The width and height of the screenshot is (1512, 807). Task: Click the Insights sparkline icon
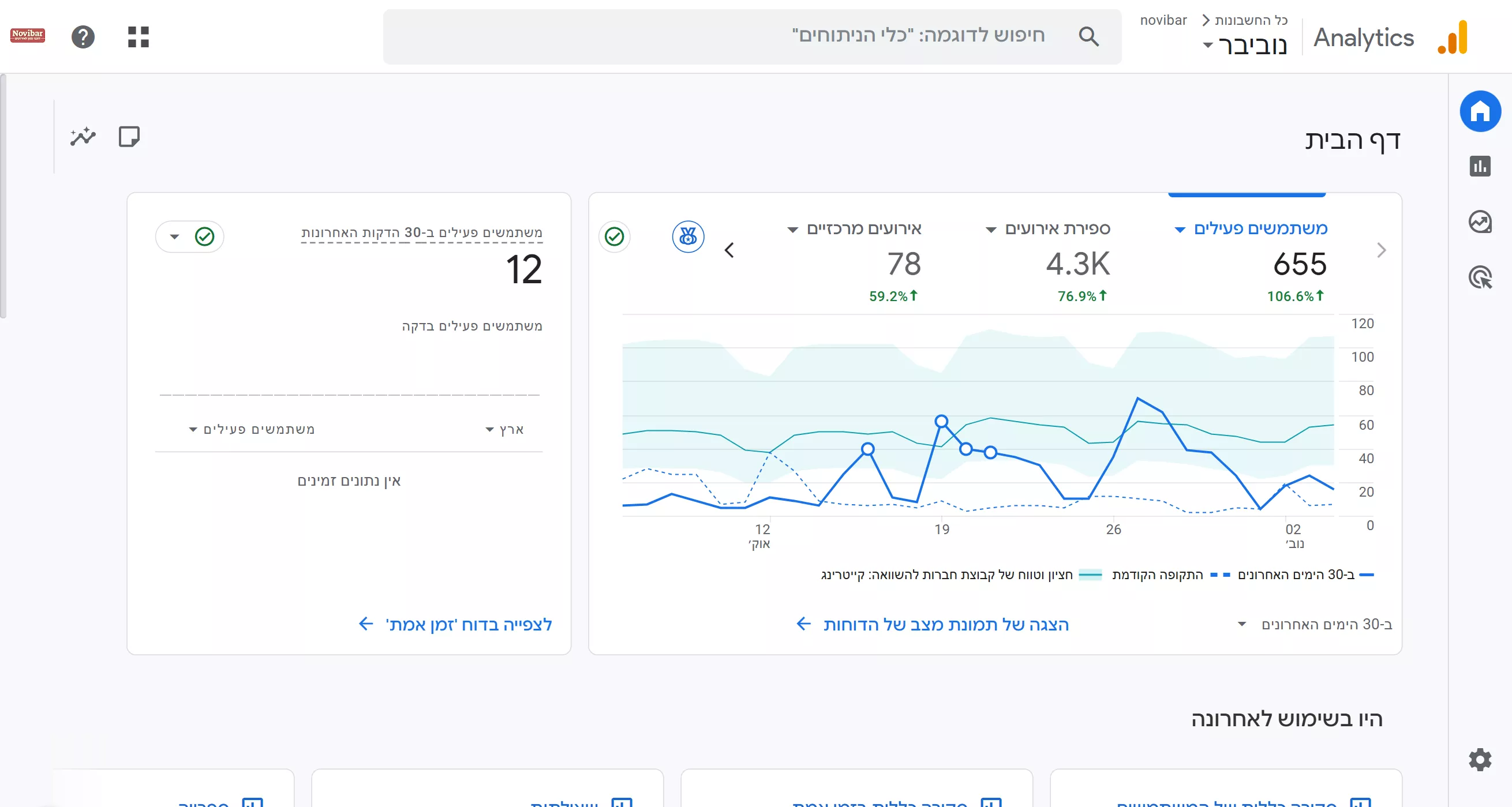[x=83, y=137]
